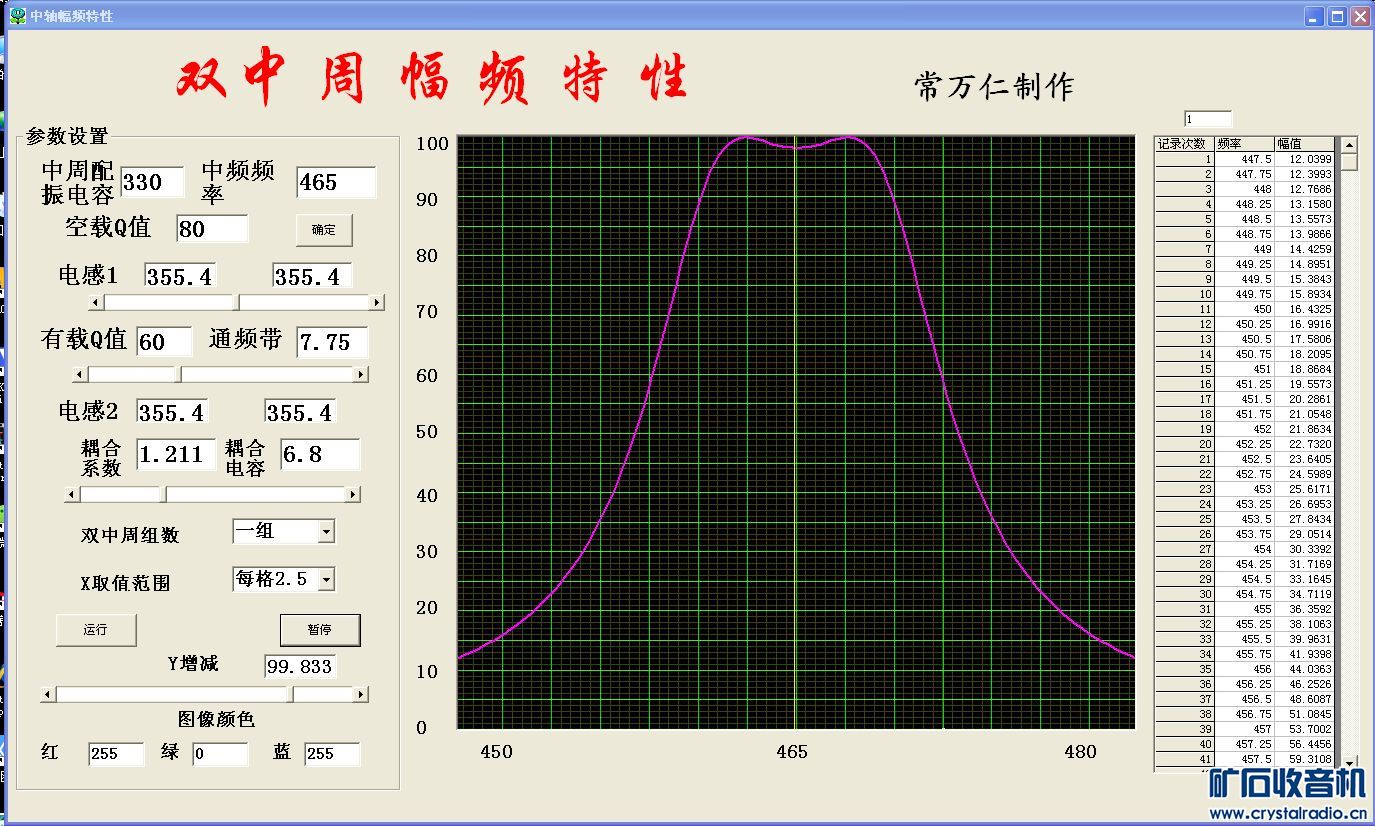Click right arrow of the 电感1 slider
The height and width of the screenshot is (826, 1375).
click(376, 302)
